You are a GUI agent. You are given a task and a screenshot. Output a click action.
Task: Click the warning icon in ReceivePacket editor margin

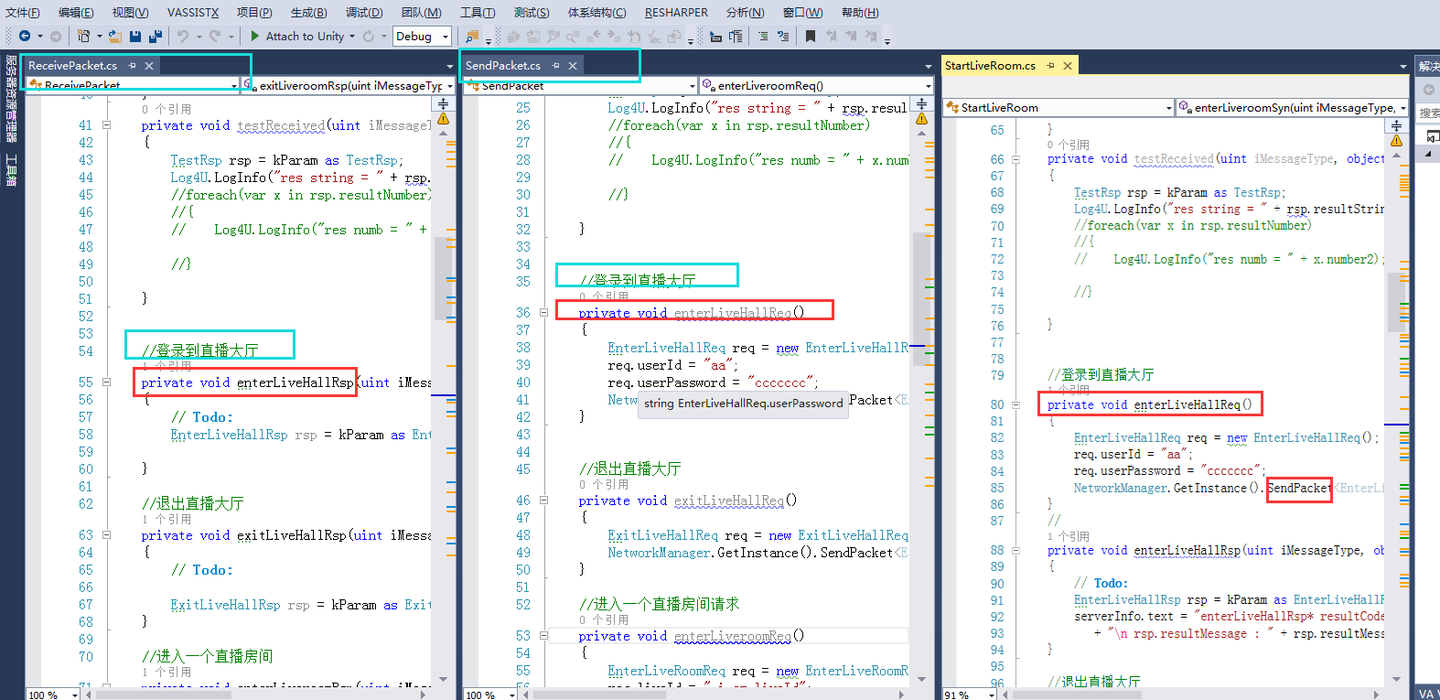(442, 119)
